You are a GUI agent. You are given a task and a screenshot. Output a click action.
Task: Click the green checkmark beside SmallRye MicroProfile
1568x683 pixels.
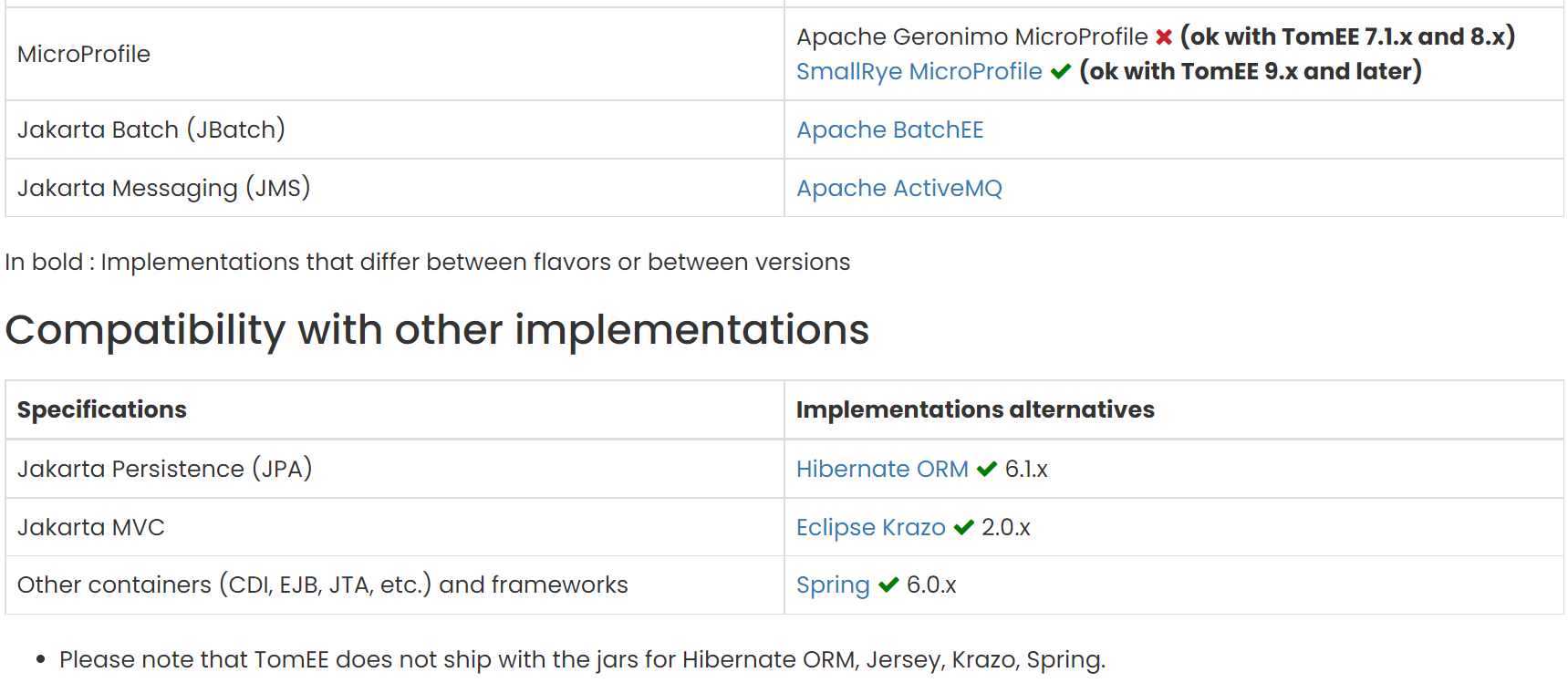tap(1060, 72)
